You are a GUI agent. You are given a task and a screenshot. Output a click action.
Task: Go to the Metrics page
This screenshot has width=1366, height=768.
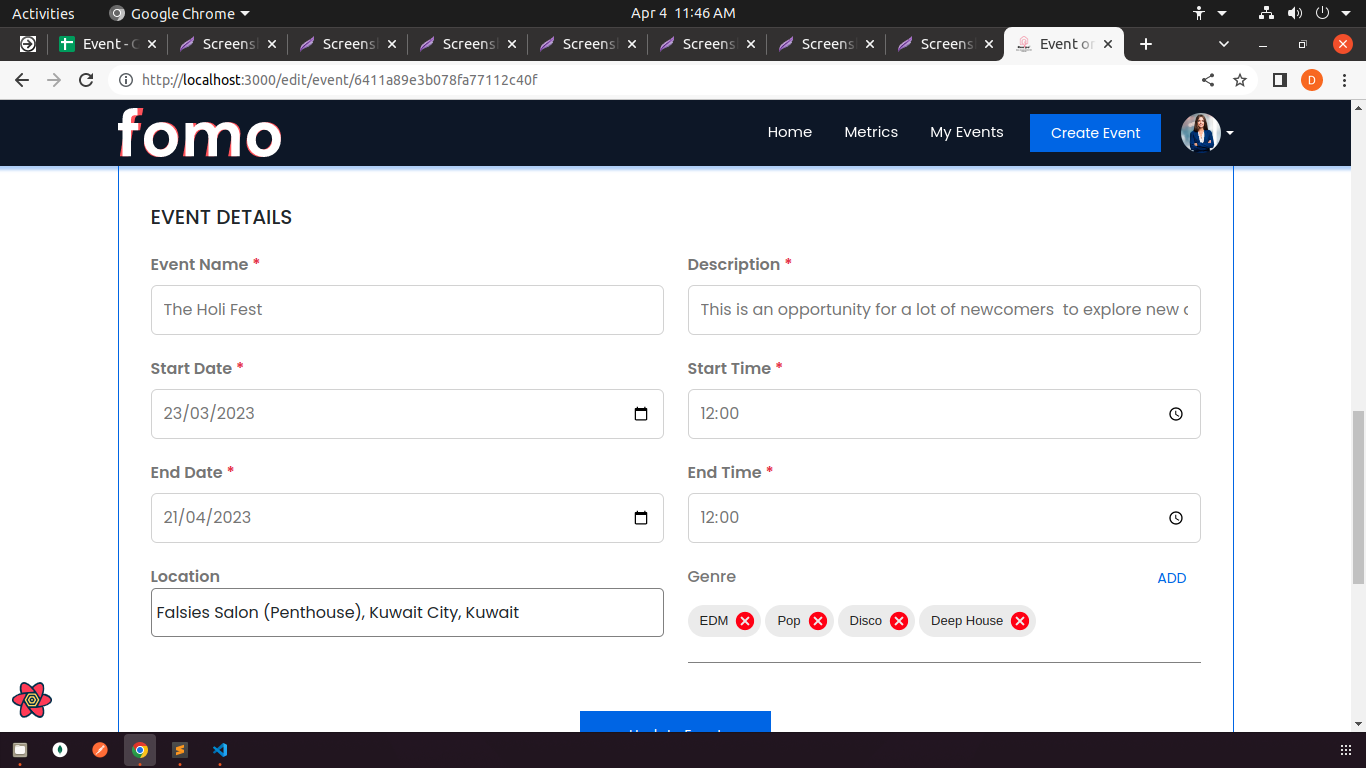[x=871, y=132]
